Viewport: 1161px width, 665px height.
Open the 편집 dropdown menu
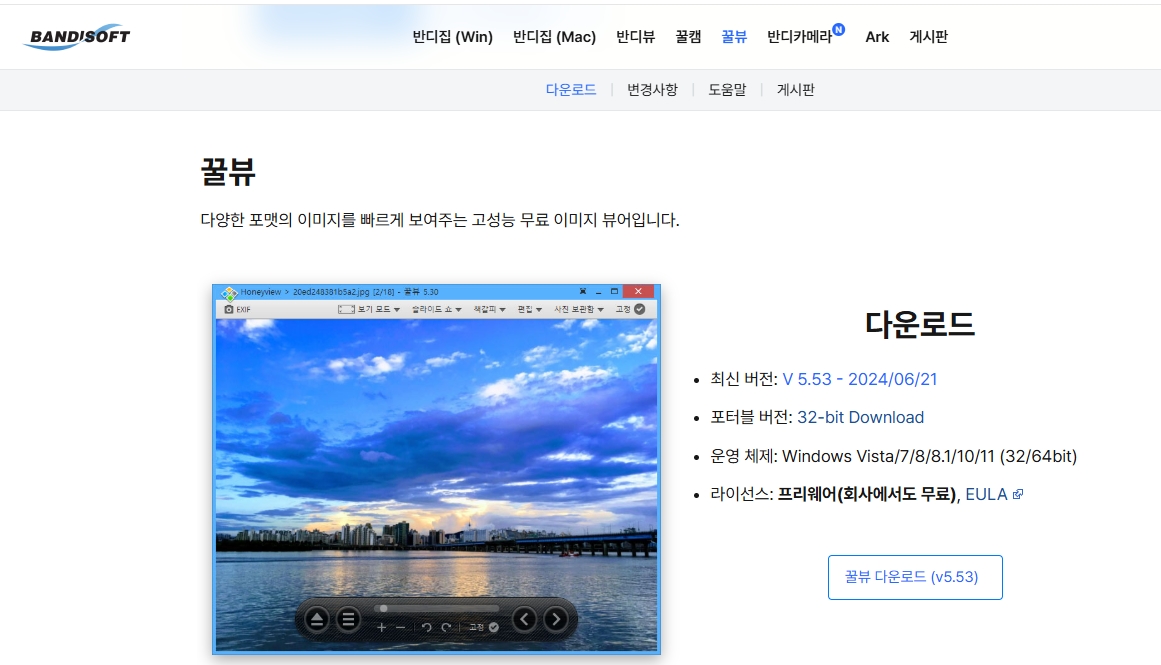click(529, 310)
